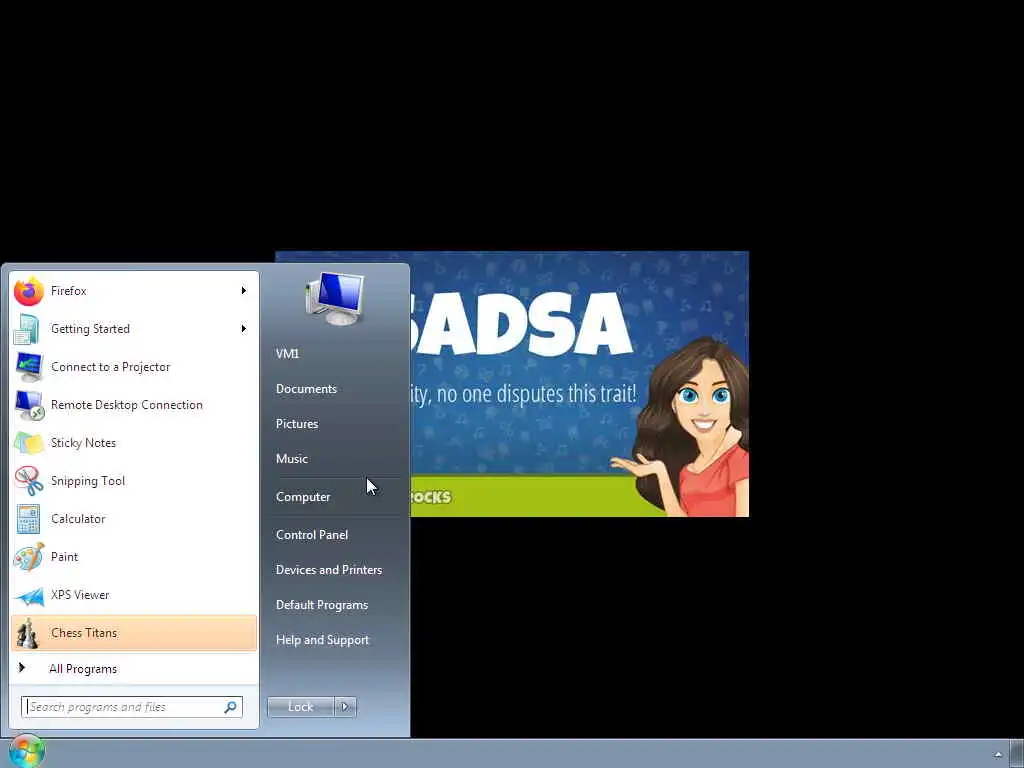Launch Remote Desktop Connection from its icon

pyautogui.click(x=29, y=405)
